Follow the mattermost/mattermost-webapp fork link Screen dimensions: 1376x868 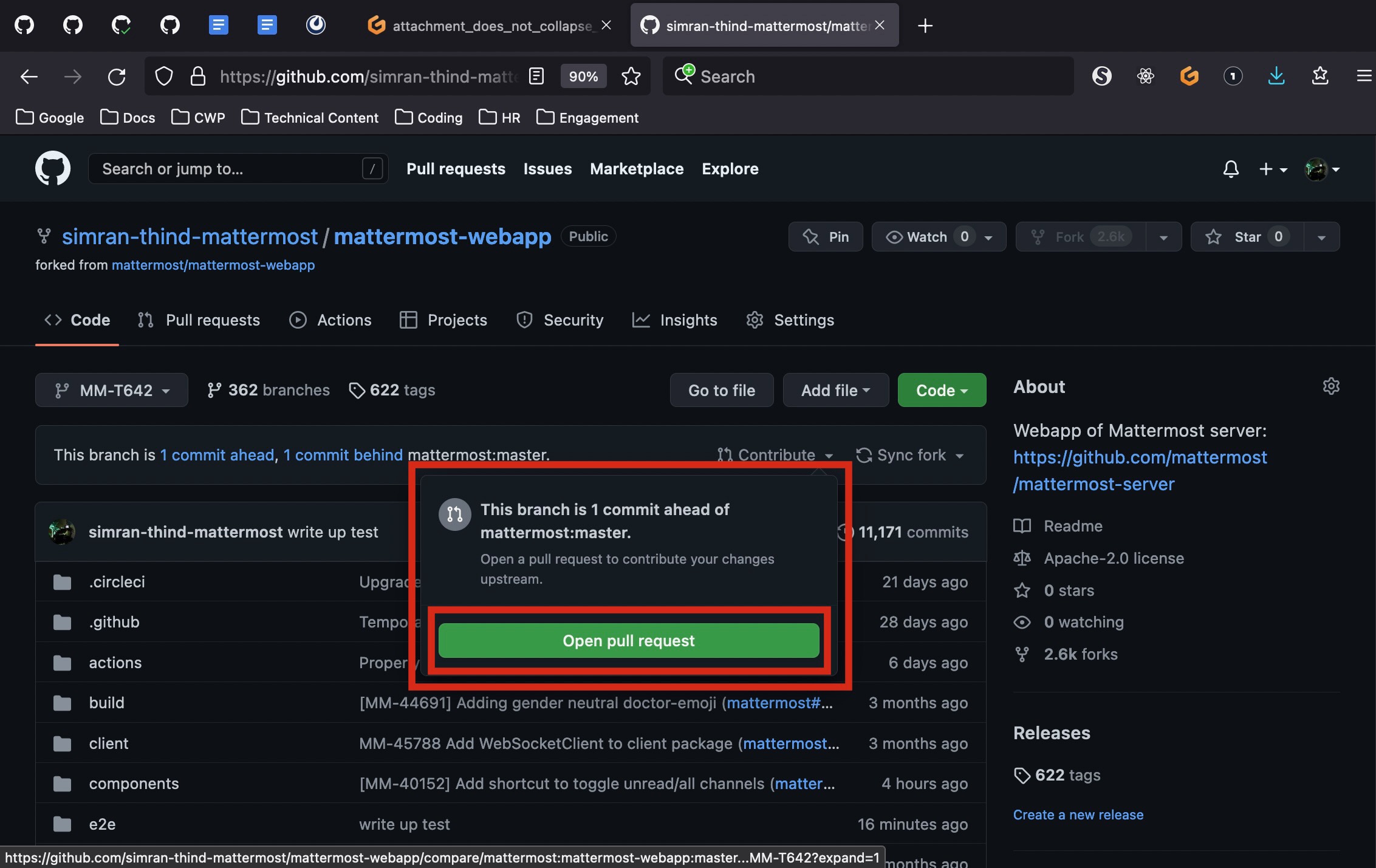coord(213,265)
